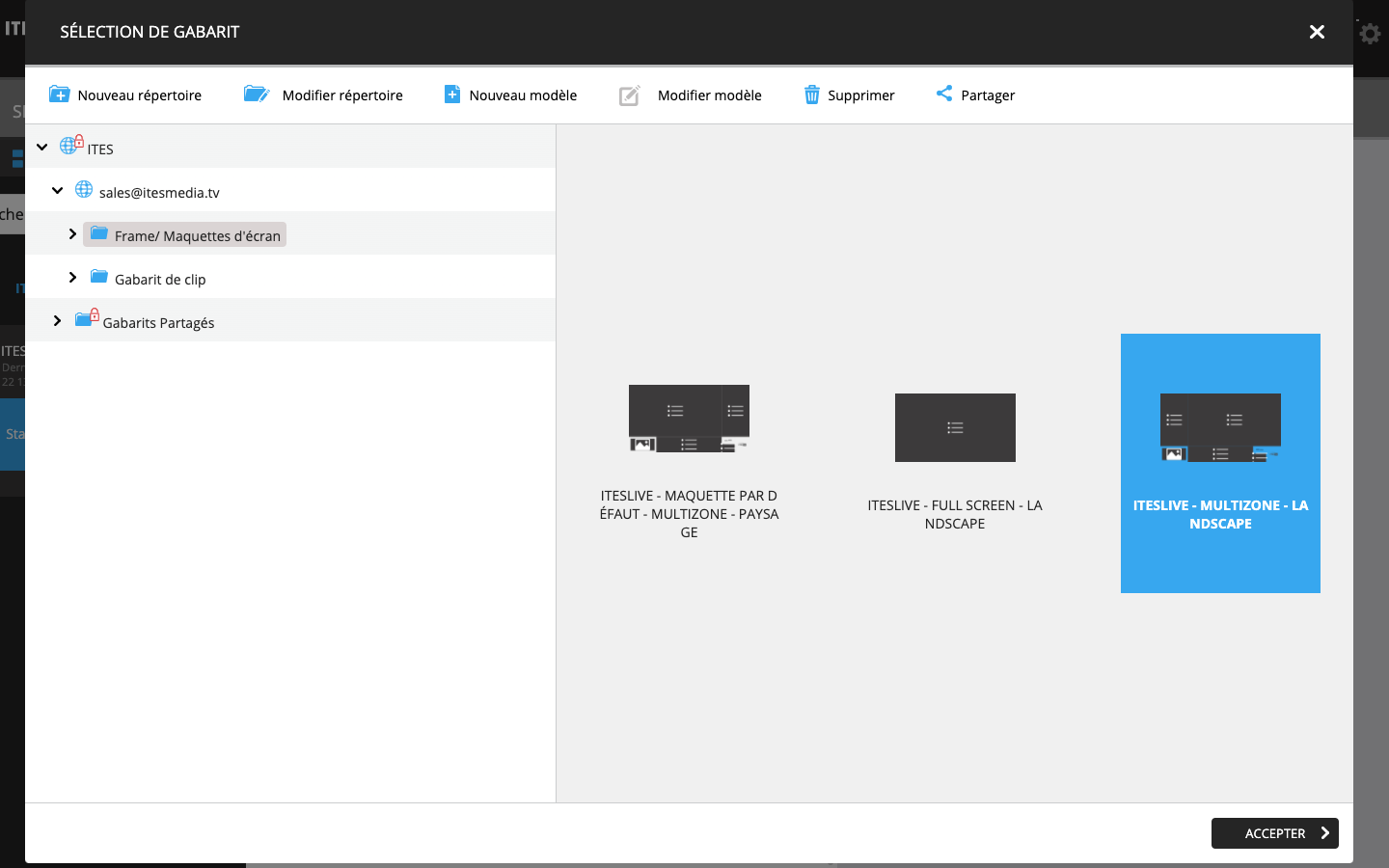
Task: Click ITESLIVE - FULL SCREEN - LANDSCAPE caption
Action: click(x=955, y=514)
